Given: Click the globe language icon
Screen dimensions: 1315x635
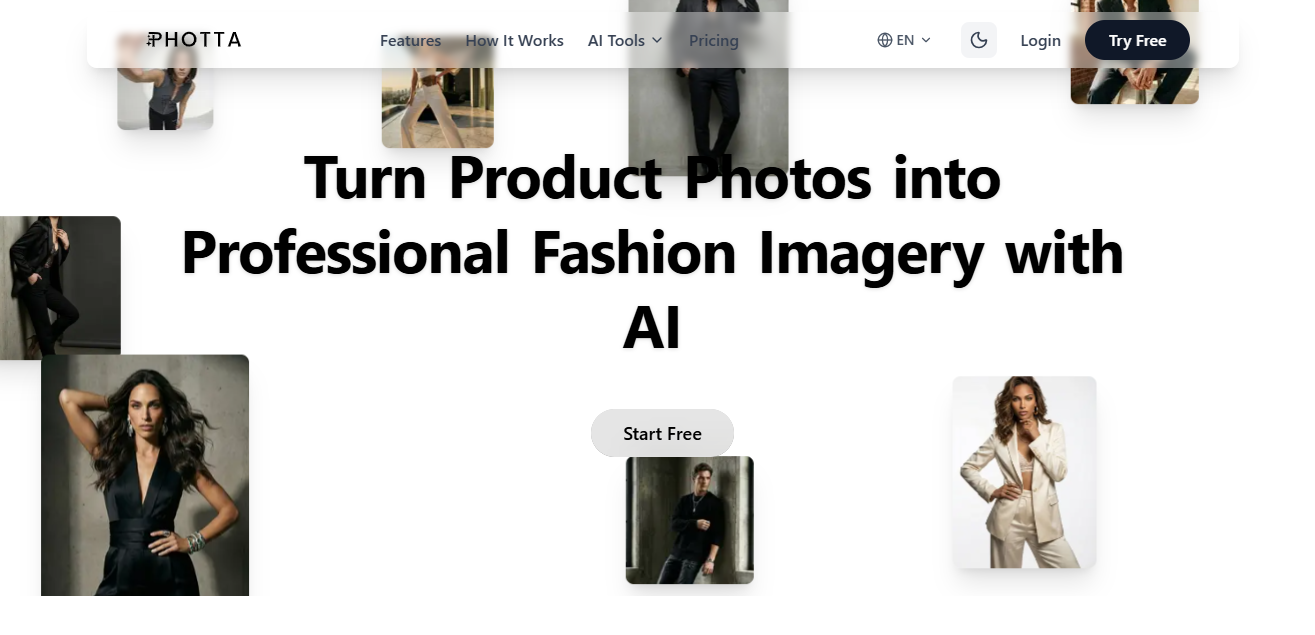Looking at the screenshot, I should 884,40.
